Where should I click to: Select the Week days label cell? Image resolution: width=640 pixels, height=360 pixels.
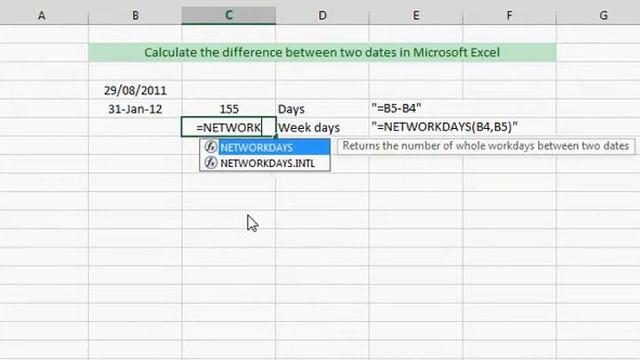322,127
